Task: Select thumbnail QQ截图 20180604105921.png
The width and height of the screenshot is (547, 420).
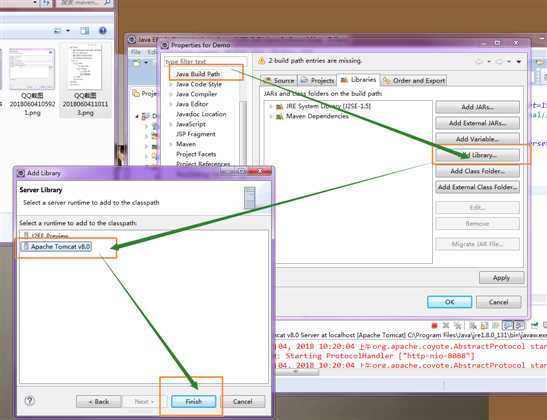Action: [32, 82]
